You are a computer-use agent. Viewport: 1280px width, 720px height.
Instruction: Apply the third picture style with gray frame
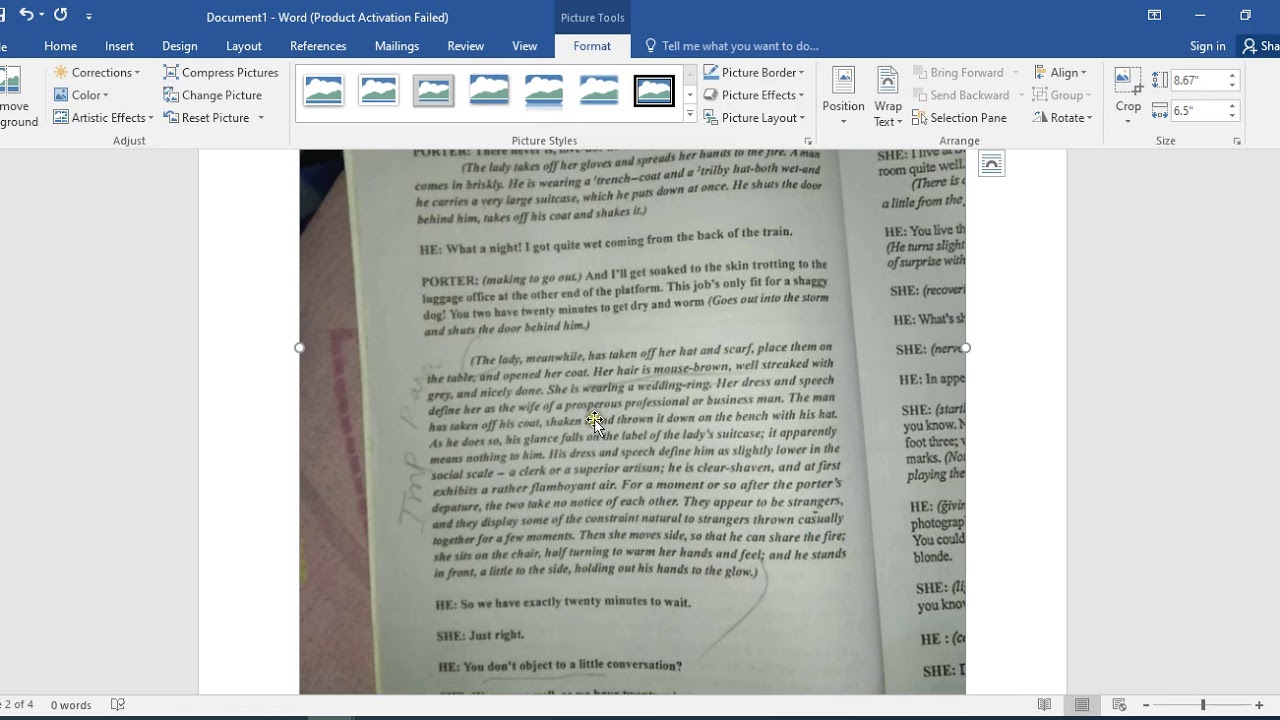434,91
